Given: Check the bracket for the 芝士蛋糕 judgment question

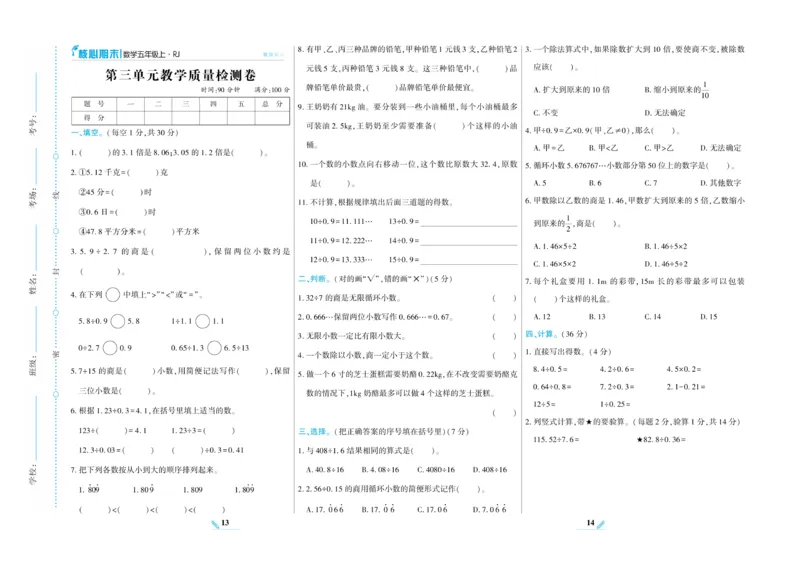Looking at the screenshot, I should 503,413.
